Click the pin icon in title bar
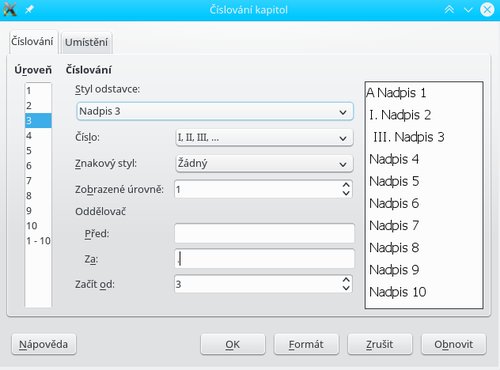Image resolution: width=500 pixels, height=370 pixels. pos(29,9)
